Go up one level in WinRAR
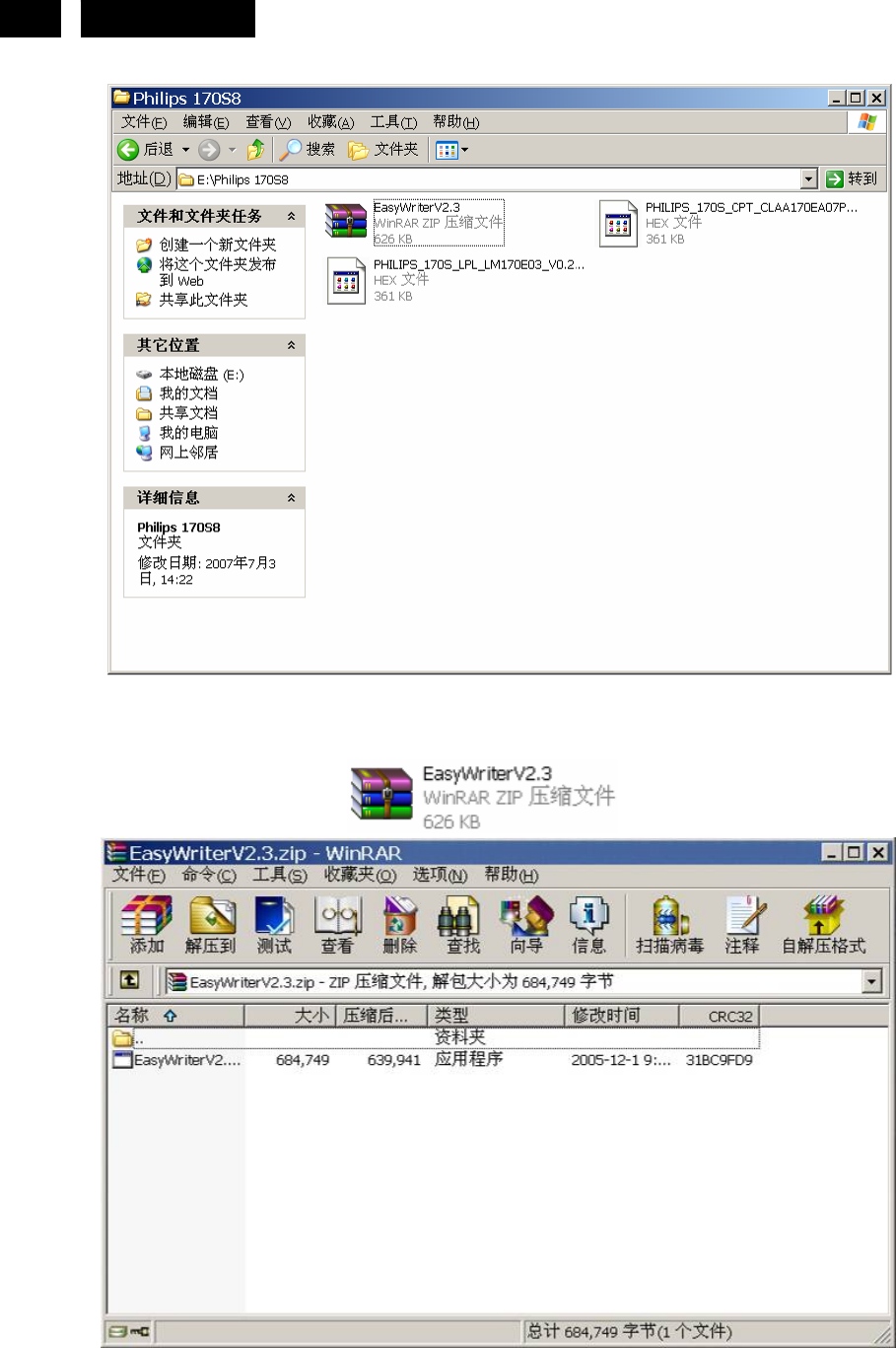This screenshot has width=896, height=1348. point(129,980)
